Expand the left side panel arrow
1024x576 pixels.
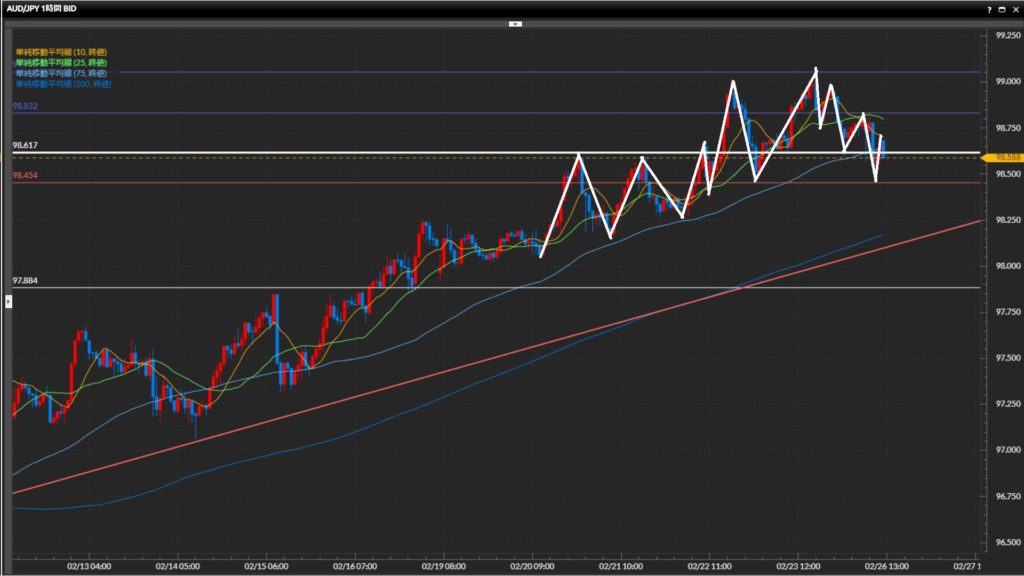tap(8, 299)
